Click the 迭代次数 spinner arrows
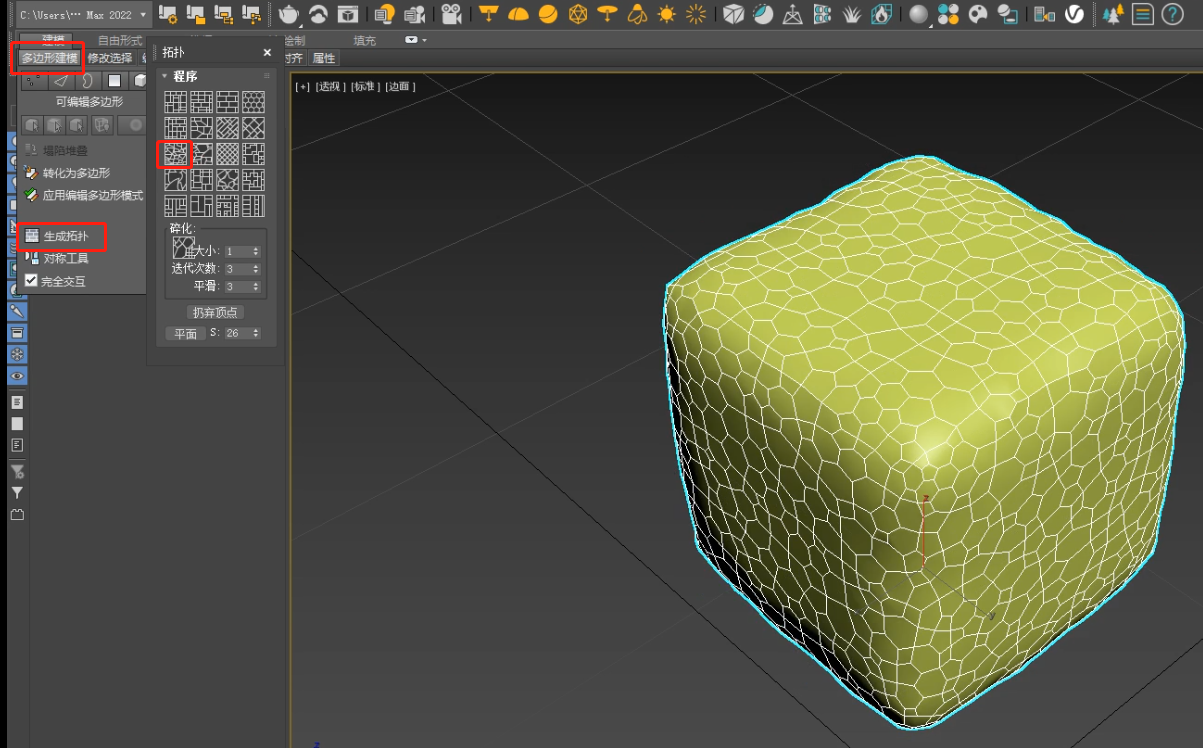This screenshot has width=1203, height=748. point(256,269)
